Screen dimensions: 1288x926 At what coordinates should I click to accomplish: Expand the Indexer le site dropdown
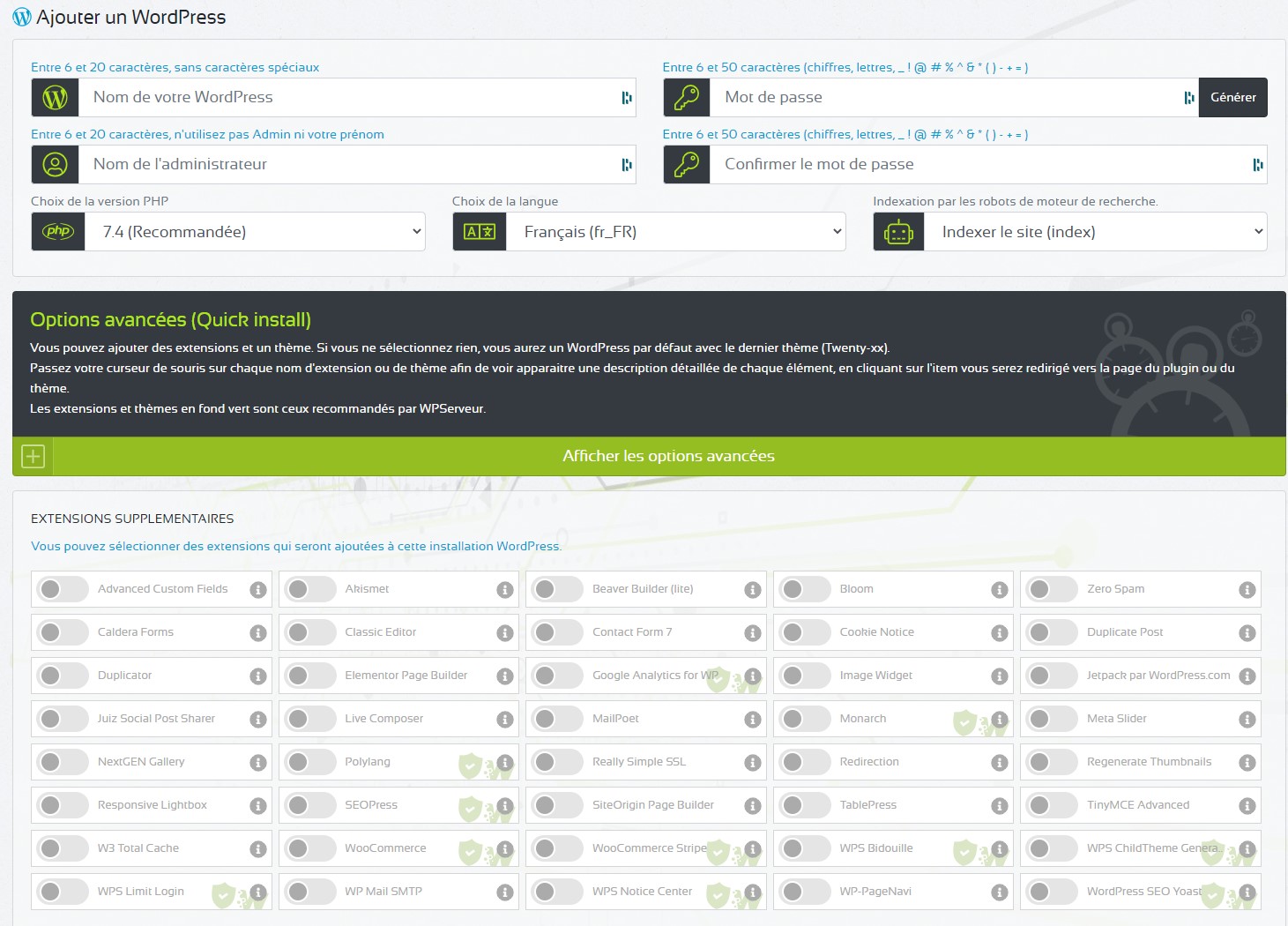pos(1095,232)
